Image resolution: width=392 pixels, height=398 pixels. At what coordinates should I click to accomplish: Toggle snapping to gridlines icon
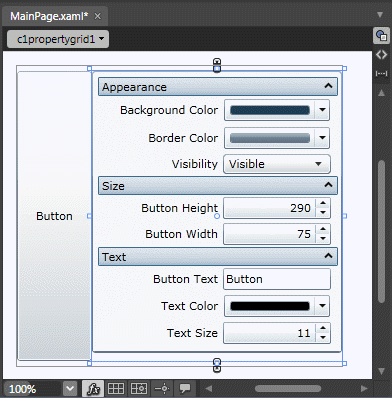click(x=139, y=388)
